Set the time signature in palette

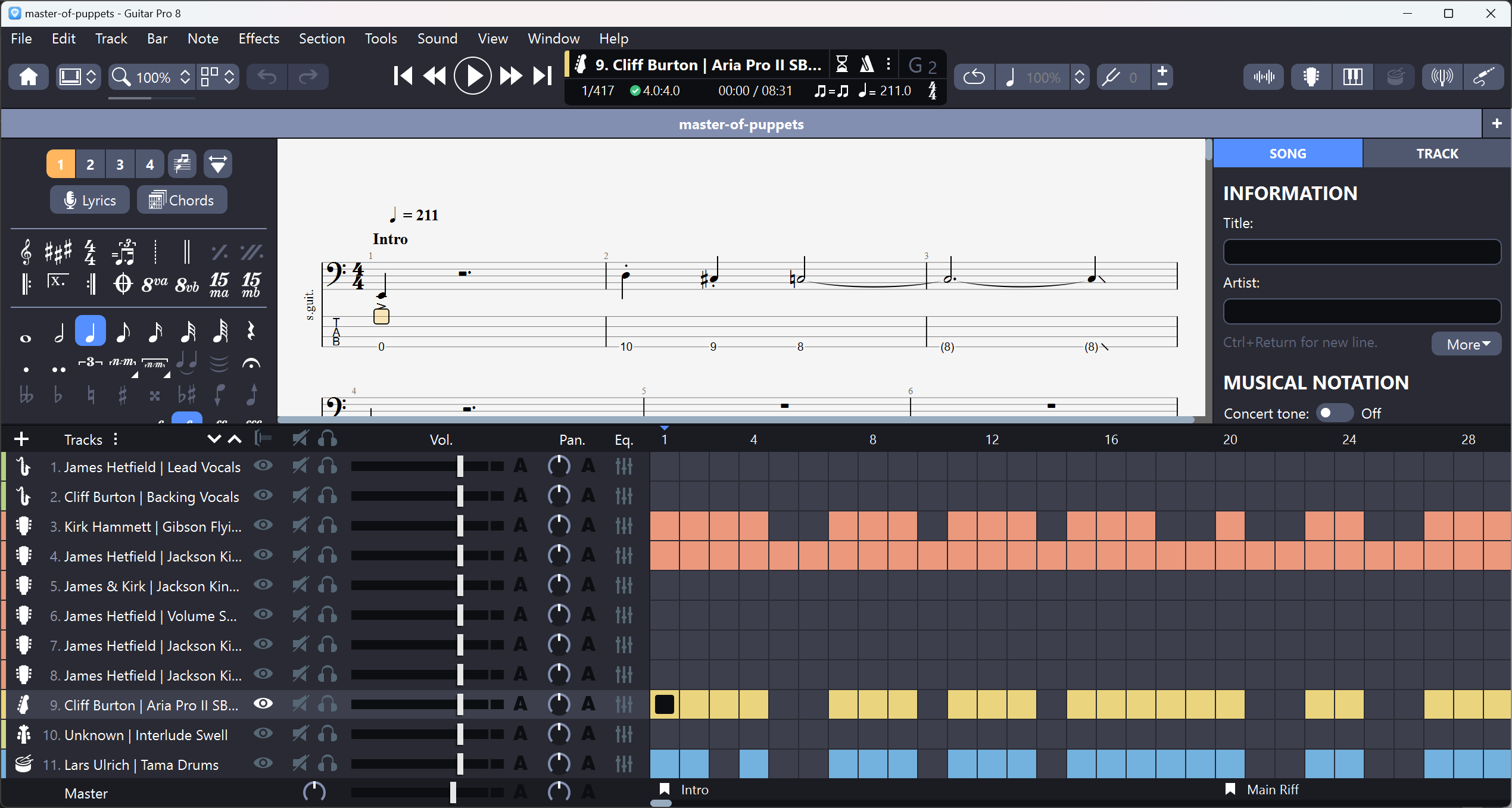[90, 252]
